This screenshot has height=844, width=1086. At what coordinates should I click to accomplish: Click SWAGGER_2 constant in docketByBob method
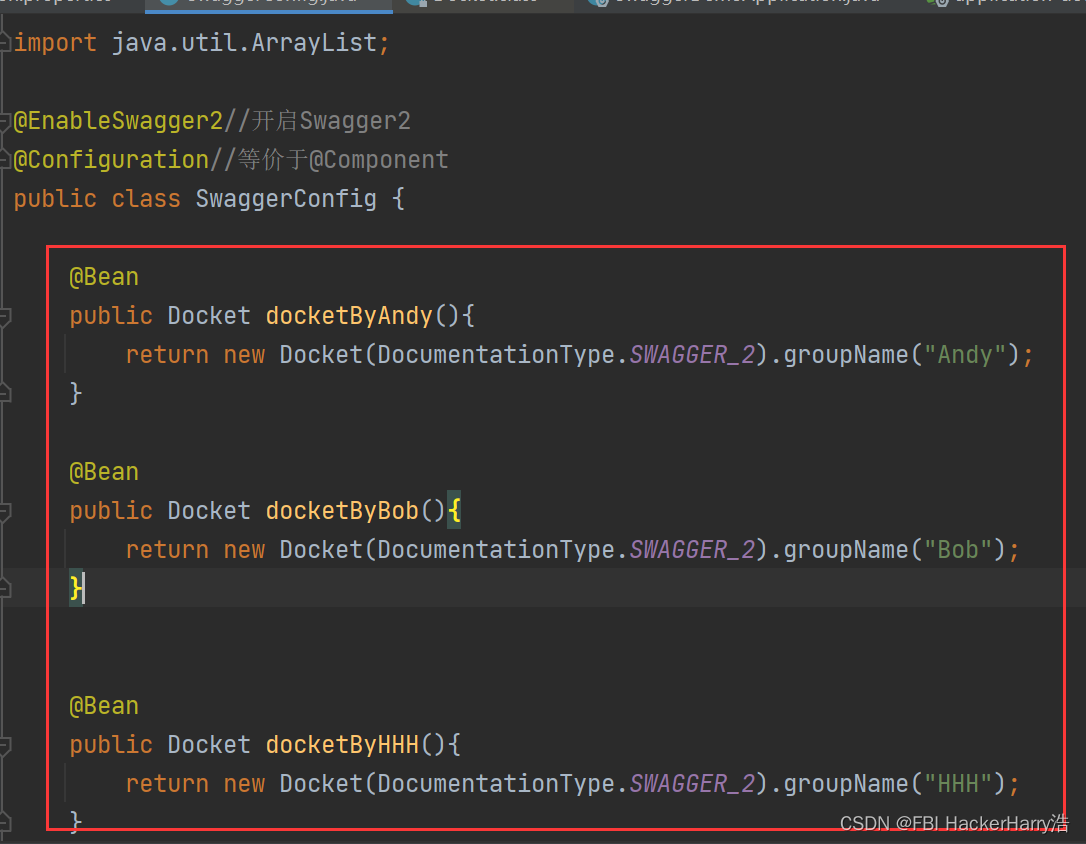692,550
